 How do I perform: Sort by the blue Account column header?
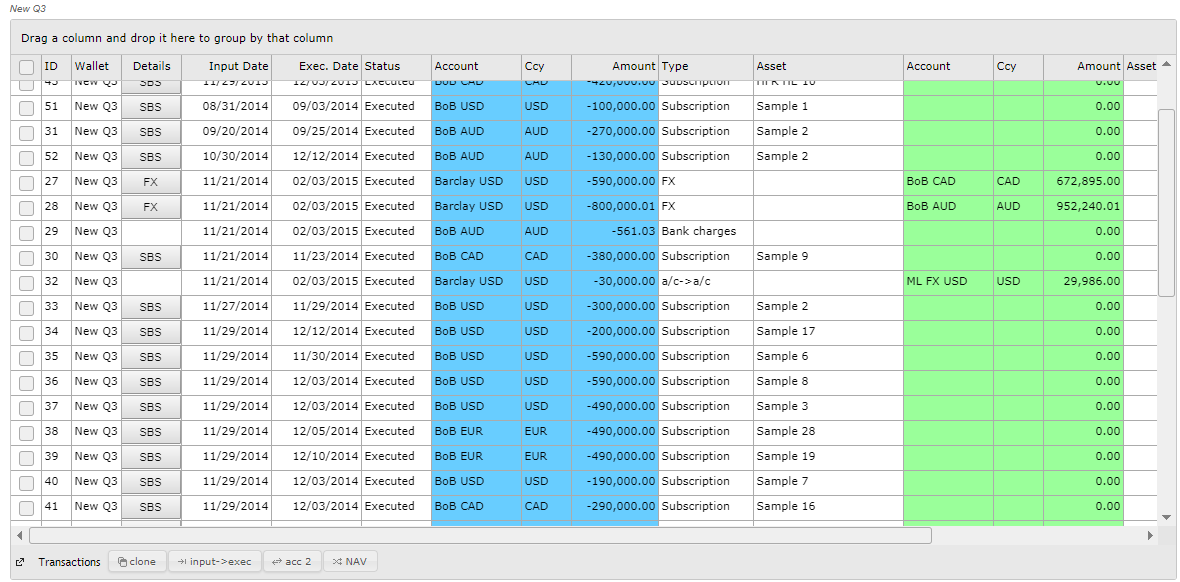[x=476, y=66]
